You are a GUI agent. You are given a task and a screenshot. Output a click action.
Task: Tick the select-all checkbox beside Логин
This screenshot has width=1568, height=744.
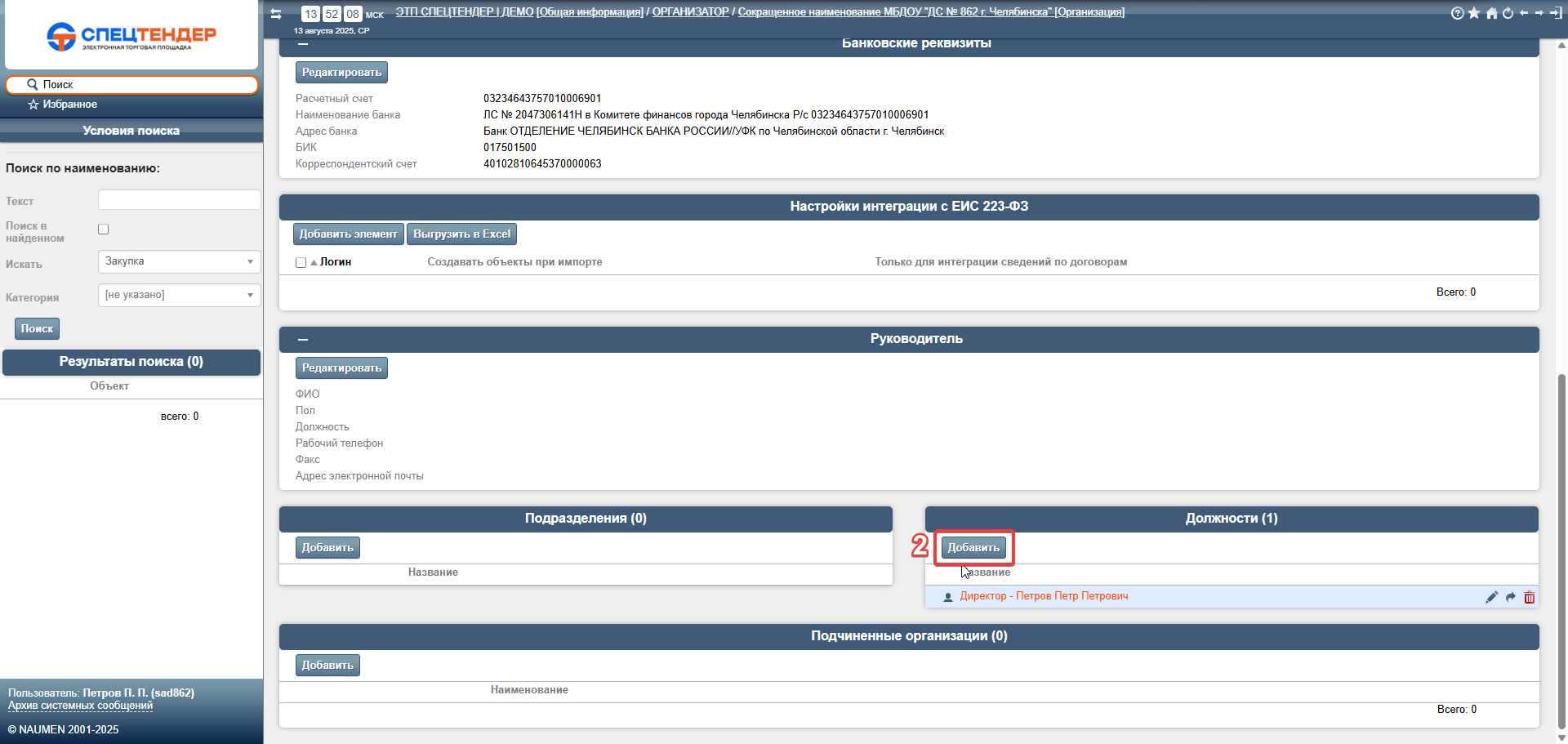(x=301, y=263)
